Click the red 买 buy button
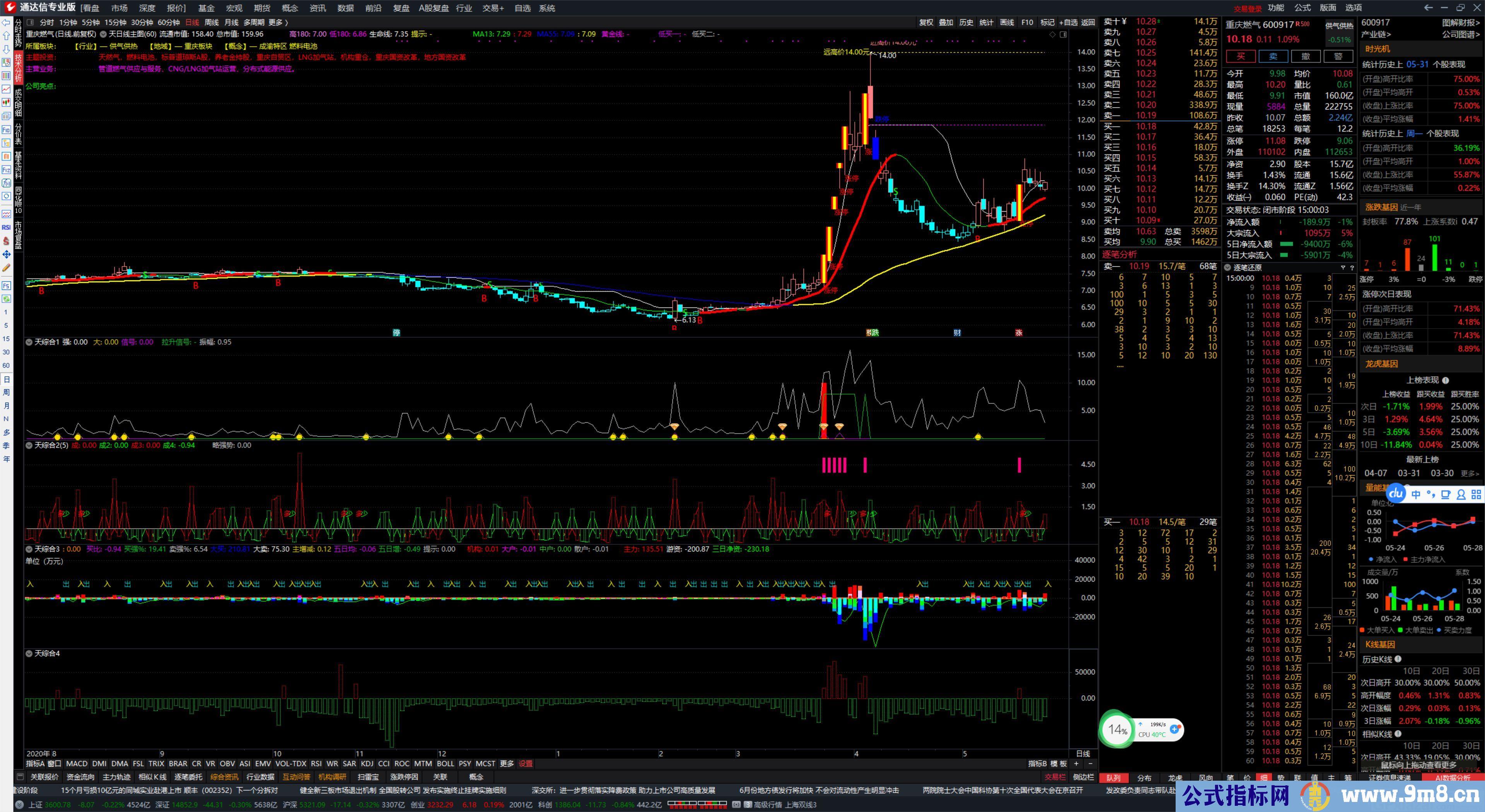 (1241, 56)
